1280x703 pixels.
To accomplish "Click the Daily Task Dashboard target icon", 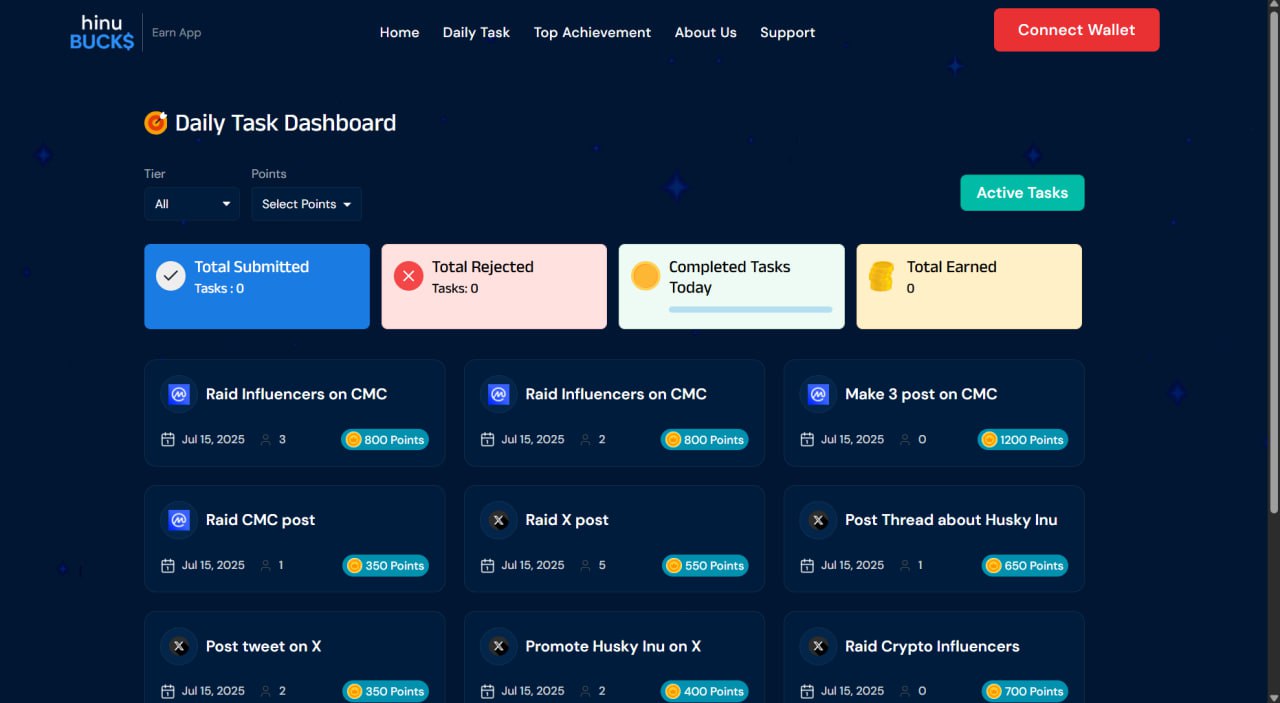I will point(156,123).
